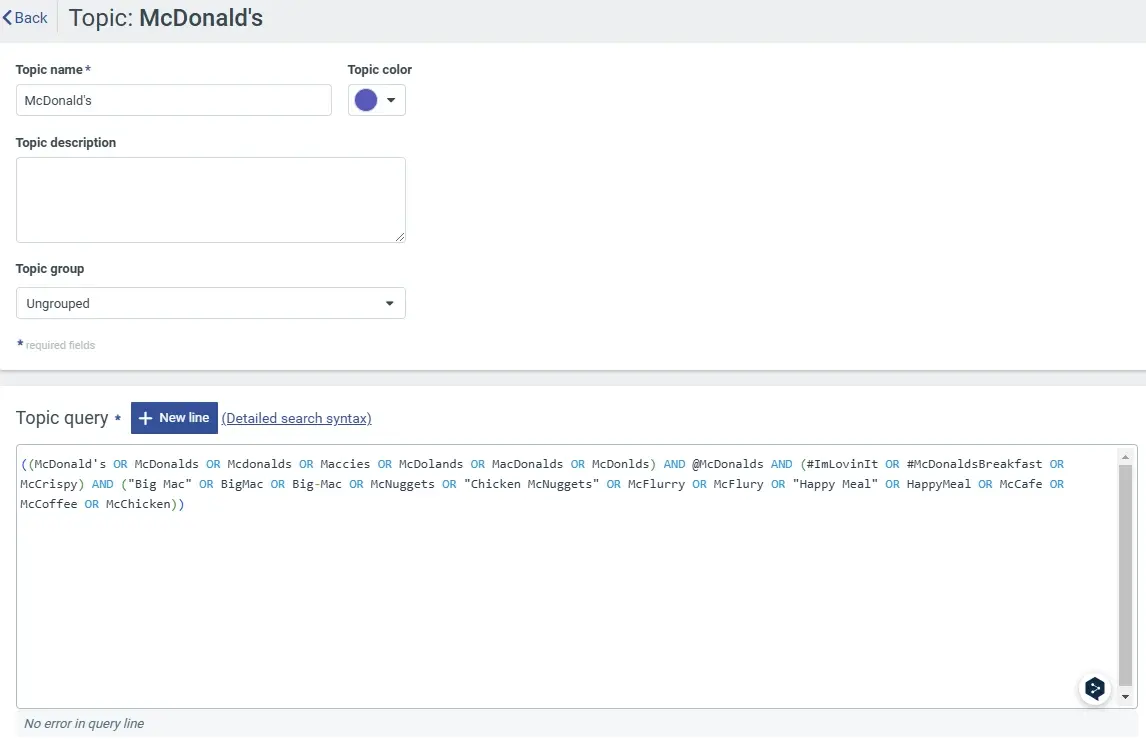Click the resize handle of the description box
The image size is (1146, 739).
click(402, 235)
